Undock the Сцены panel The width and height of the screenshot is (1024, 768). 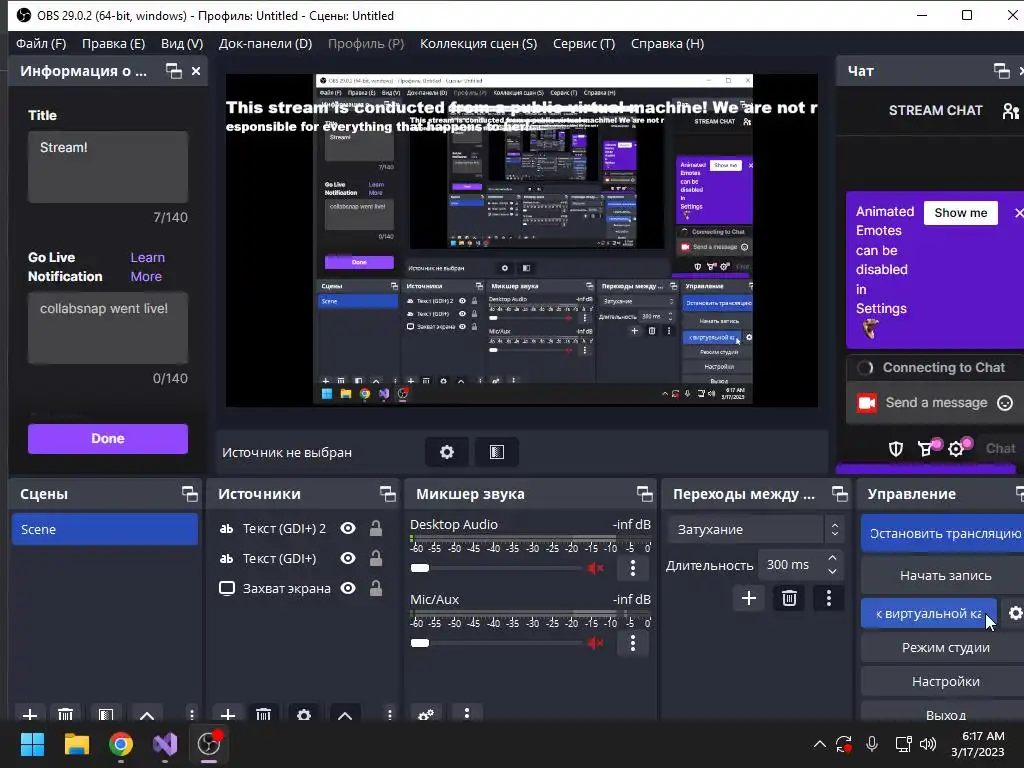(x=189, y=494)
